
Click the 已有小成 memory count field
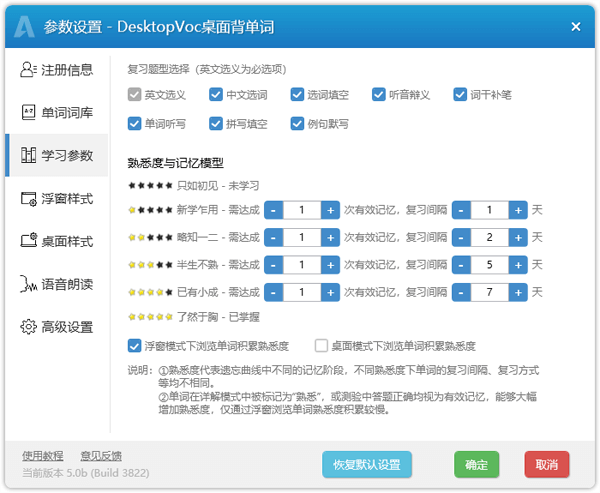(x=302, y=292)
